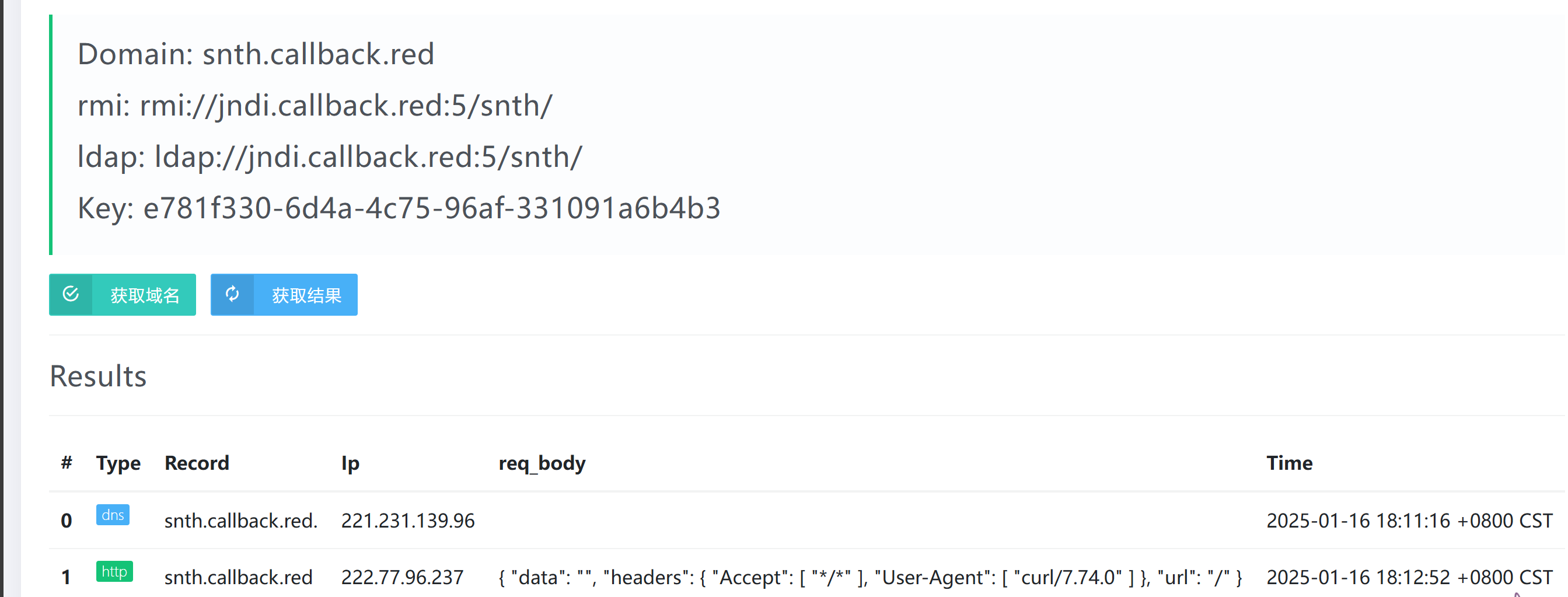Image resolution: width=1568 pixels, height=597 pixels.
Task: Click the Key e781f330 value text
Action: (x=431, y=208)
